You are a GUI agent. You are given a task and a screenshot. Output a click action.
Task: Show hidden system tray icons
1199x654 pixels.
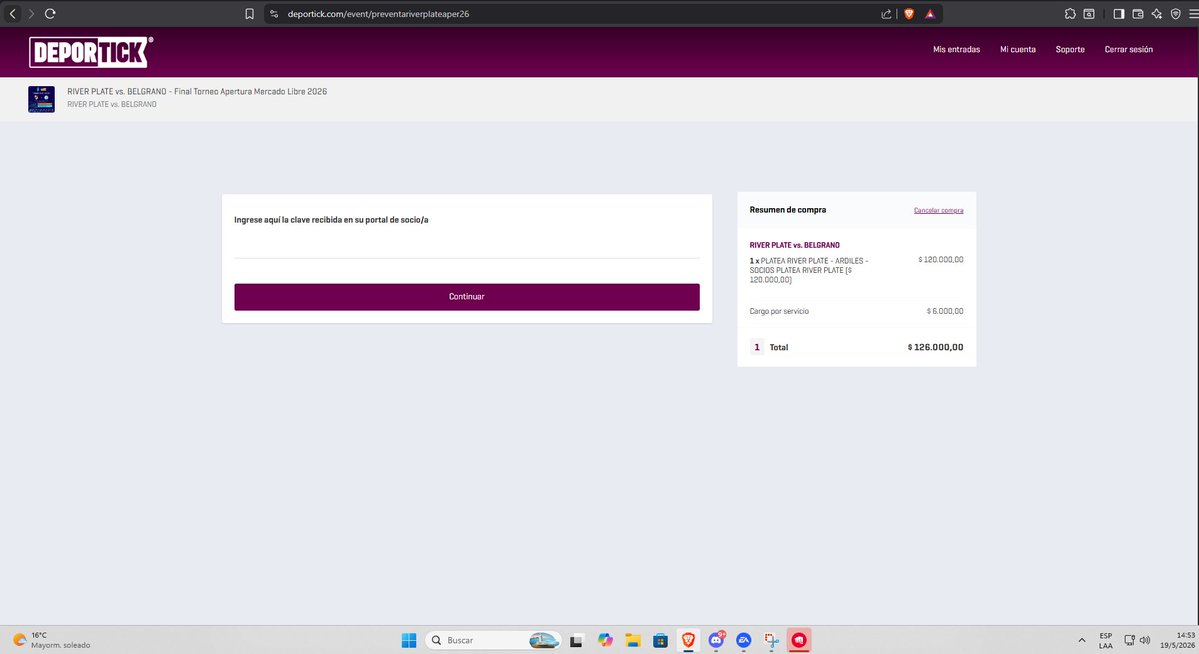tap(1081, 640)
